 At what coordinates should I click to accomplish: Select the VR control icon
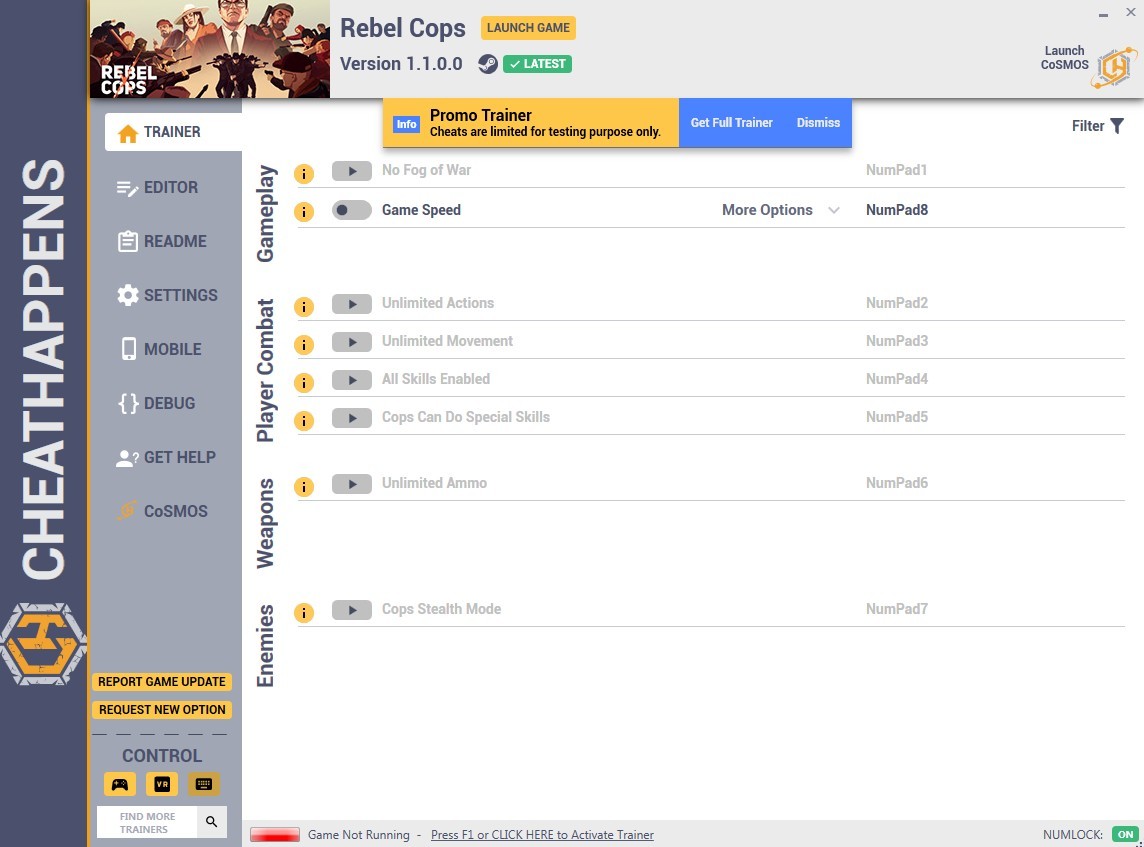tap(162, 784)
